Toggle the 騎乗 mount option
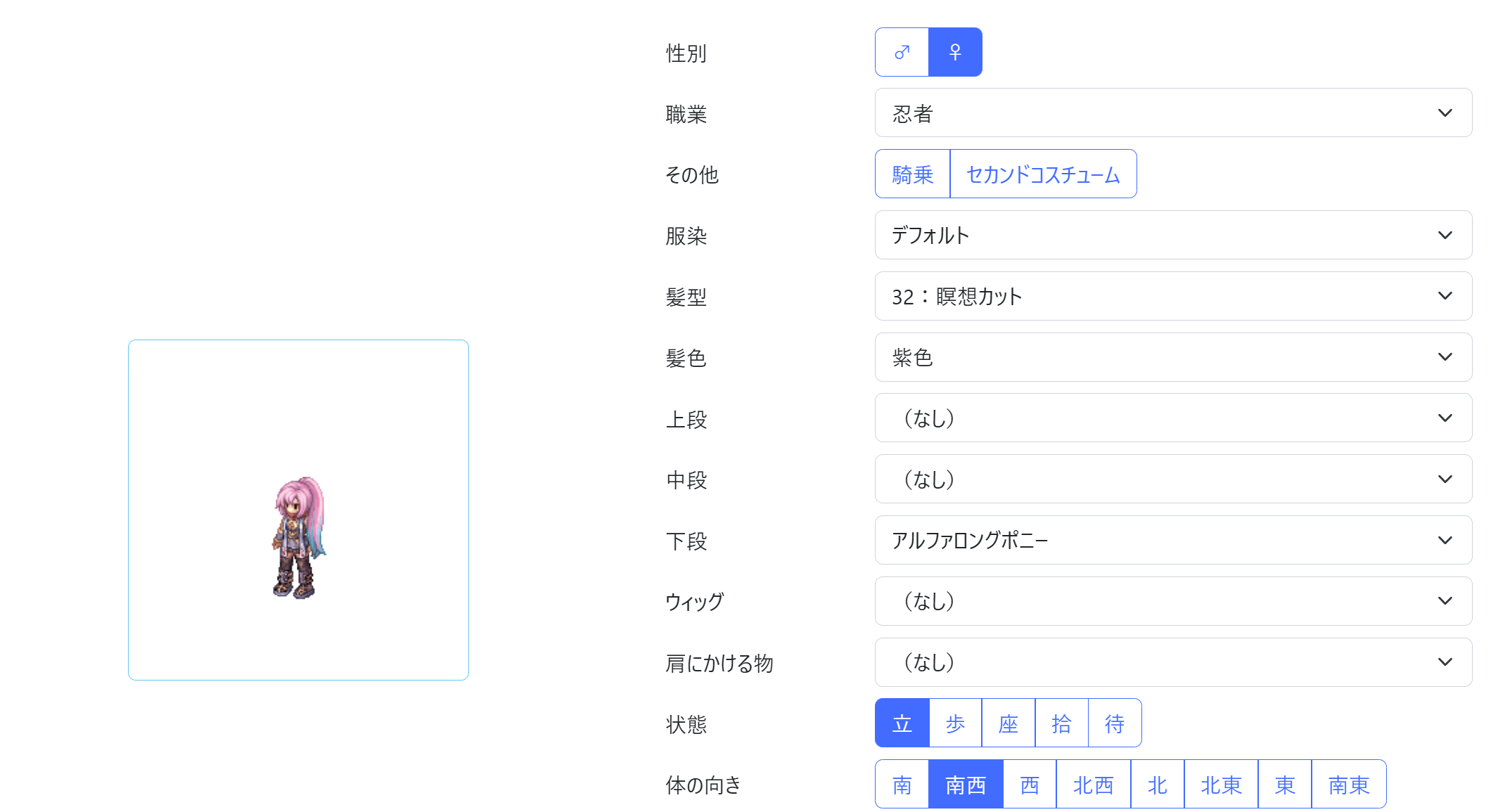 point(912,174)
